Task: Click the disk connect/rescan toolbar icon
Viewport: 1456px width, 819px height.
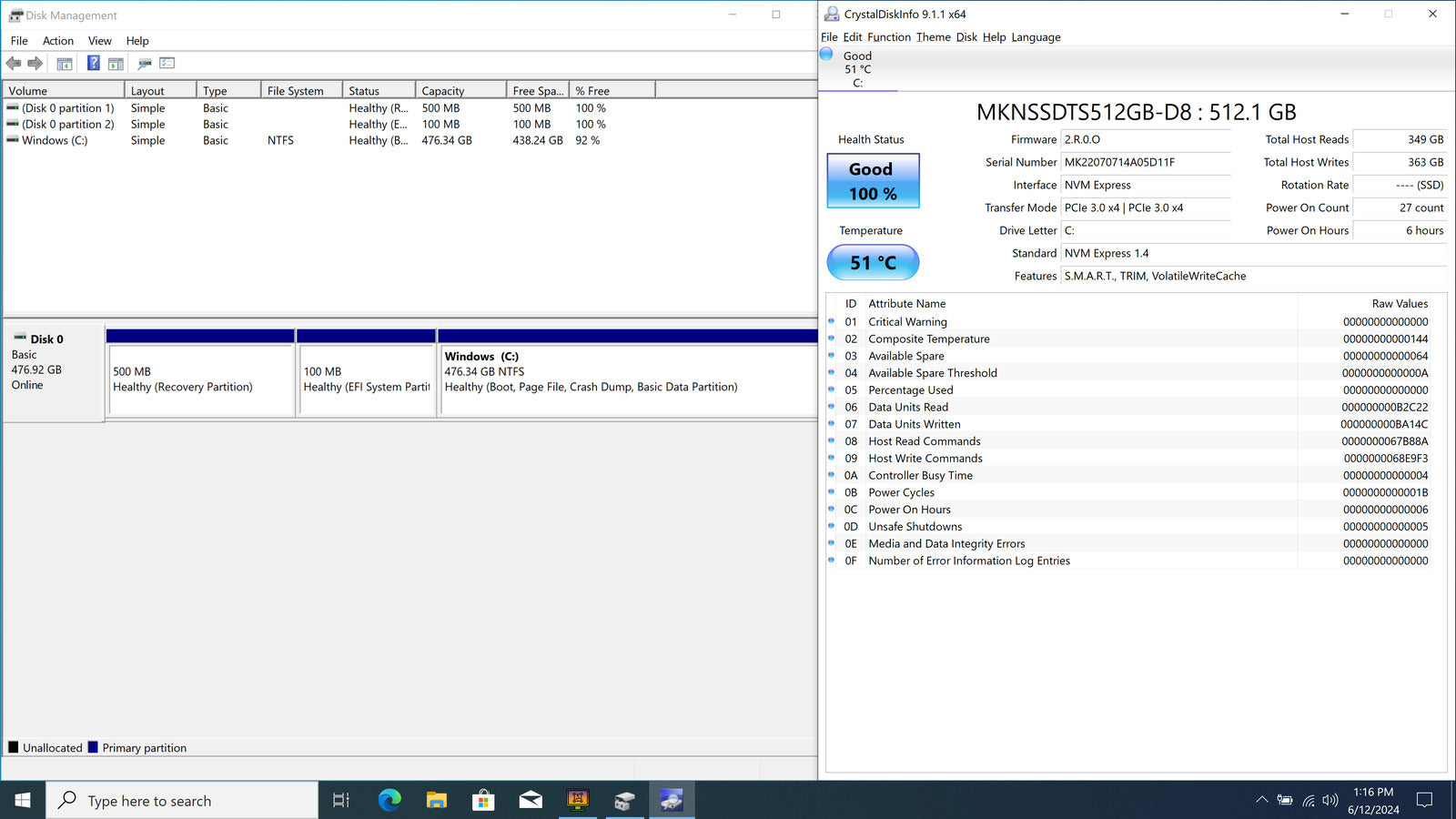Action: [145, 64]
